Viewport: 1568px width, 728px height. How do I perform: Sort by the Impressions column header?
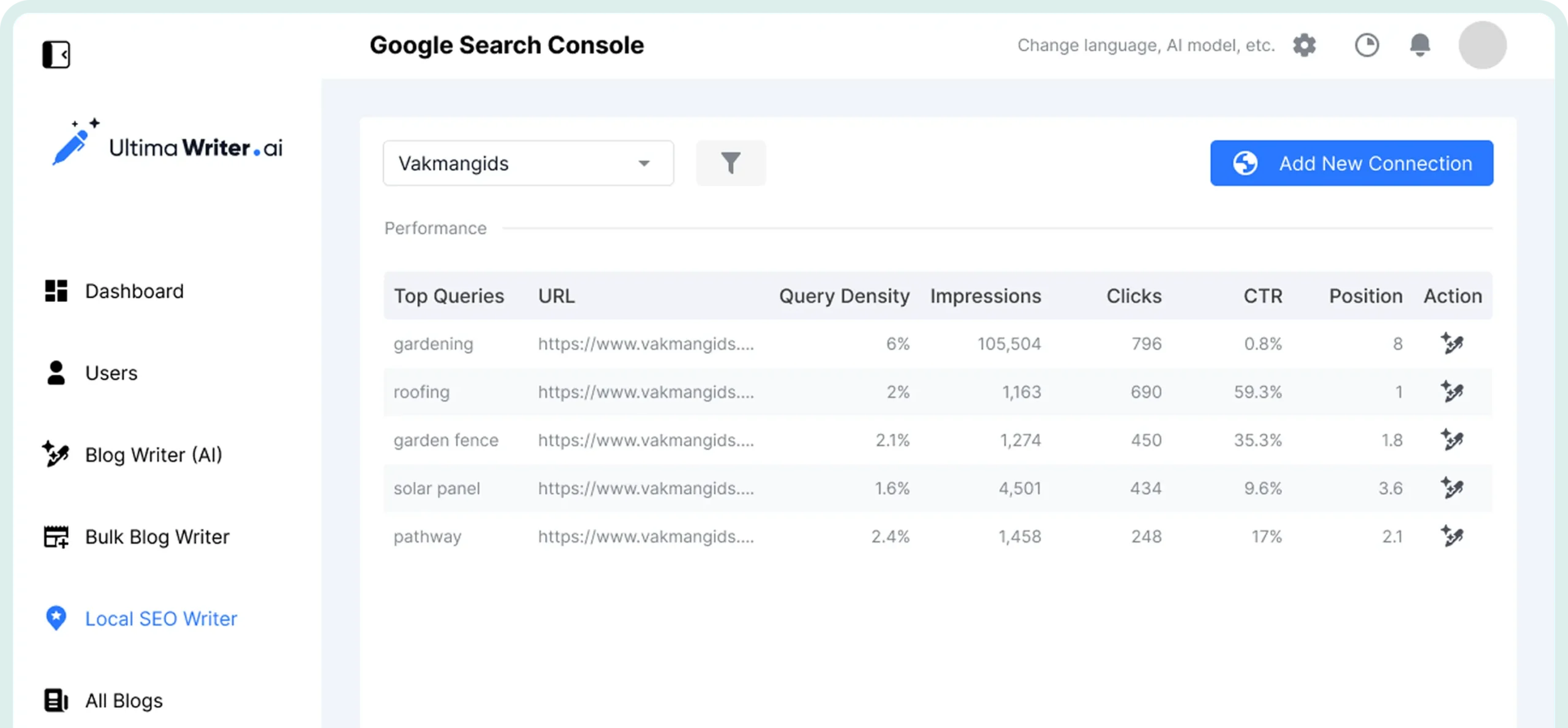coord(986,296)
